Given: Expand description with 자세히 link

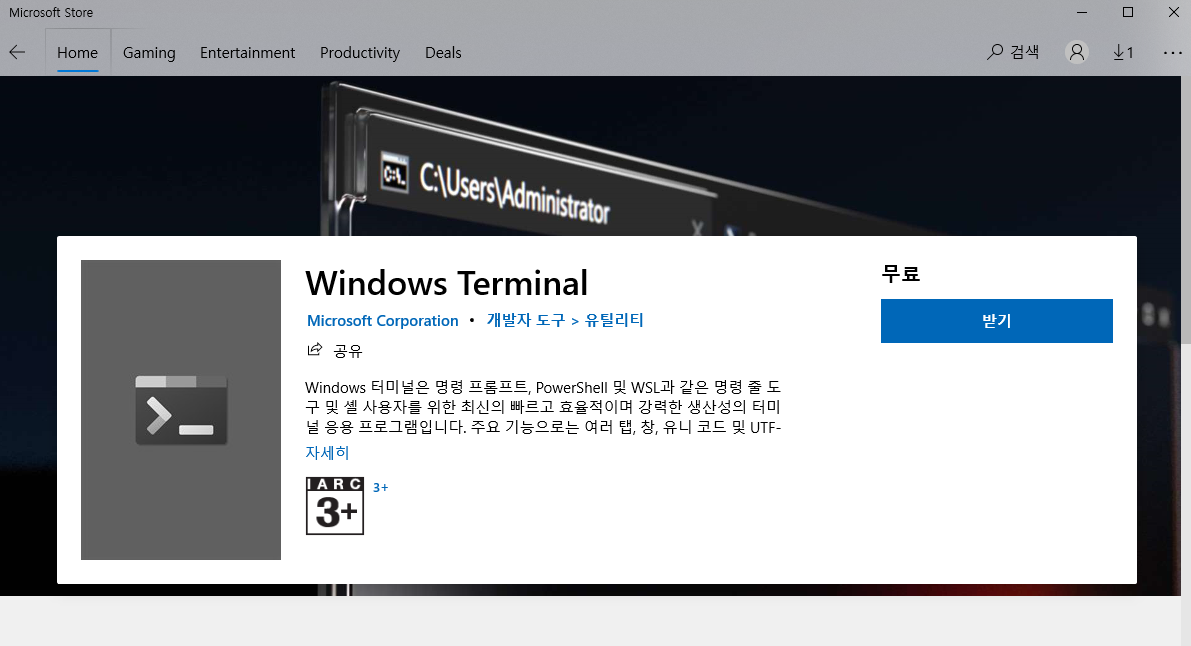Looking at the screenshot, I should click(327, 452).
